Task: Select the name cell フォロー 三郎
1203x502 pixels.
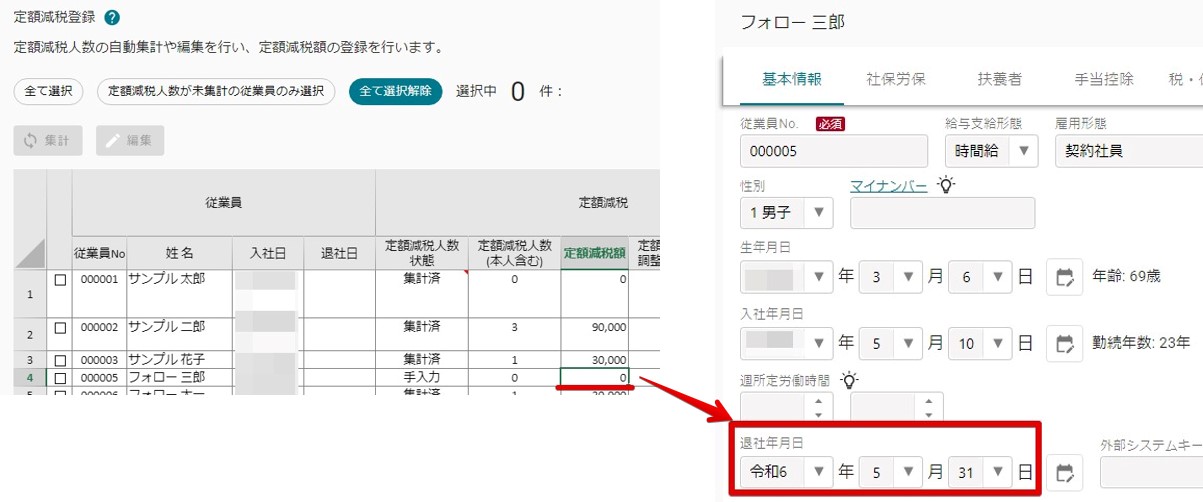Action: 179,377
